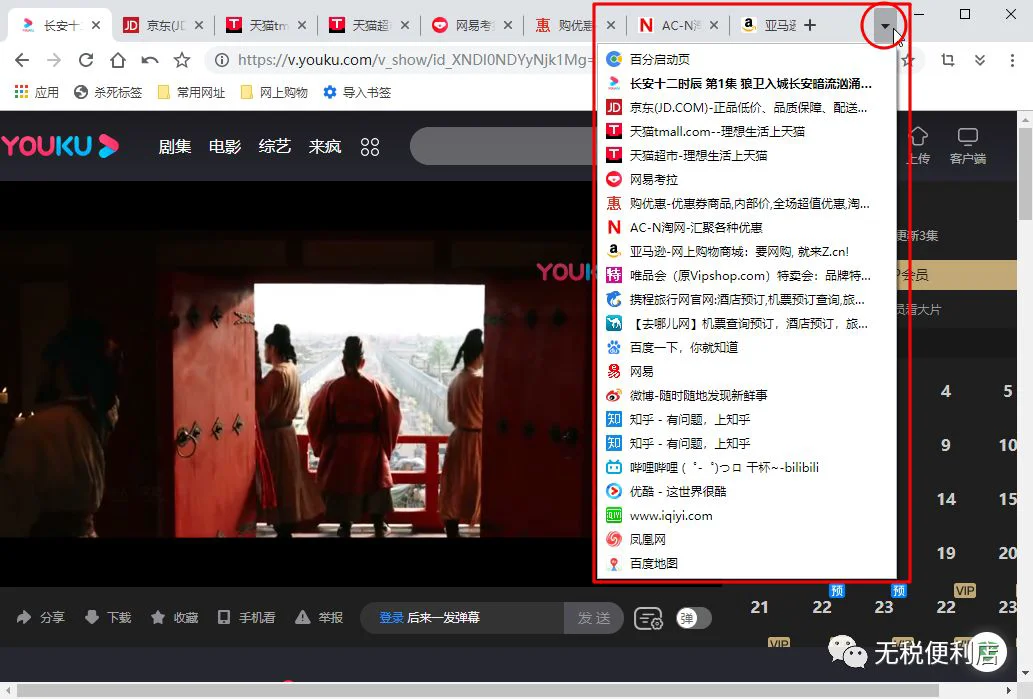Open danmaku settings icon beside 发送
The image size is (1033, 699).
648,619
